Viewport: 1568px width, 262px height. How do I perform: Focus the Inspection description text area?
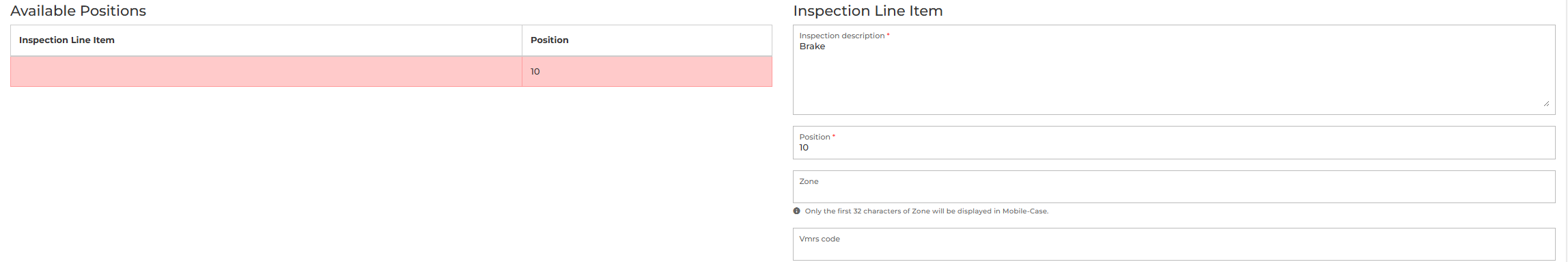click(x=1173, y=70)
